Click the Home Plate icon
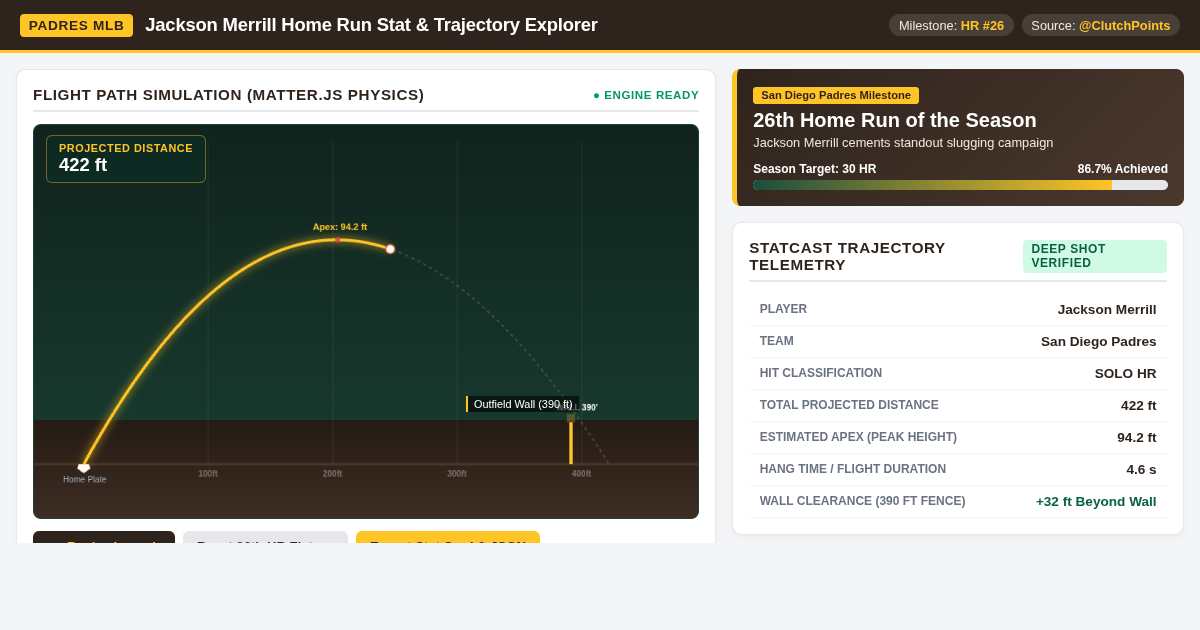The image size is (1200, 630). [84, 468]
